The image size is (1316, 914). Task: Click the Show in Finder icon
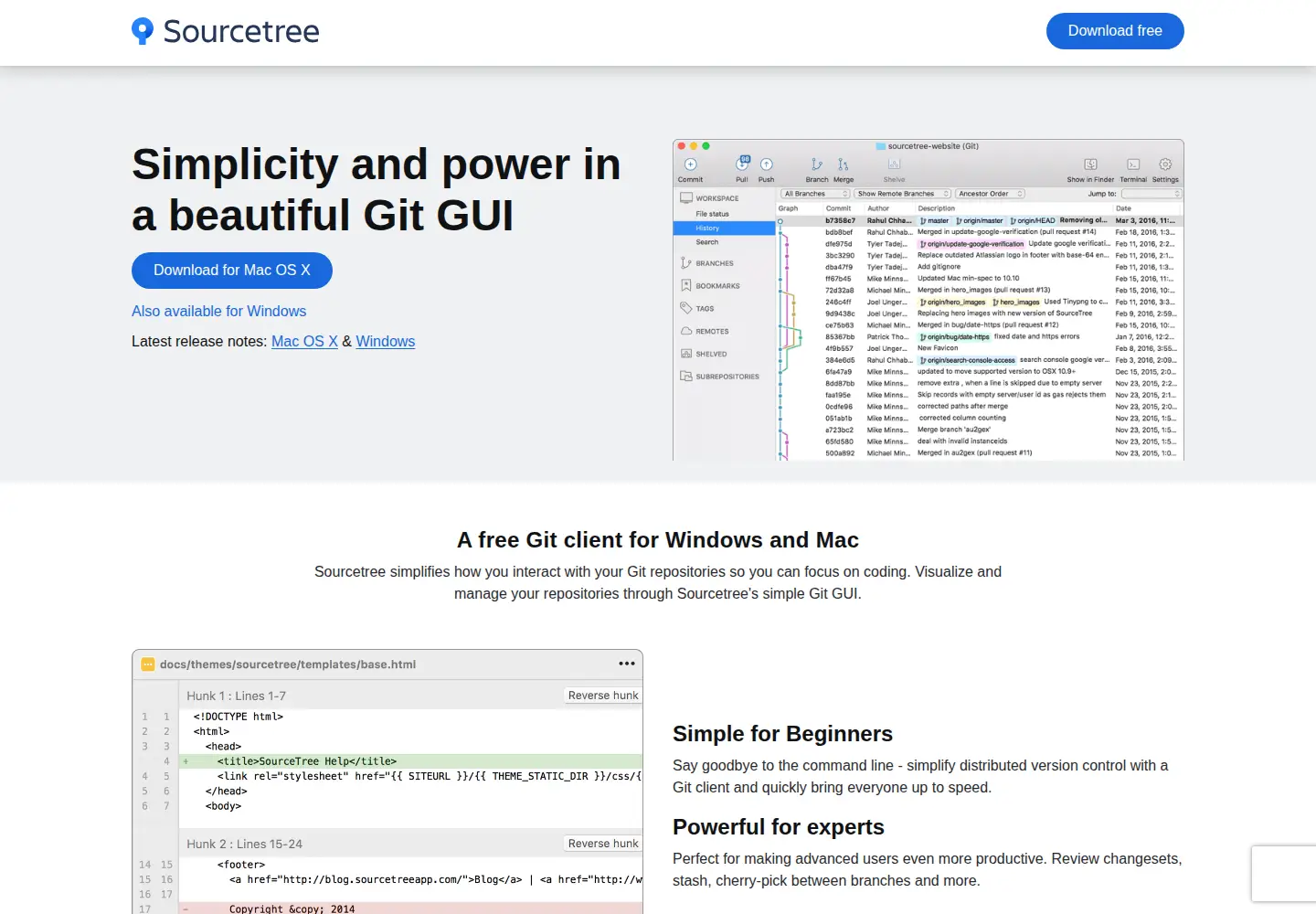coord(1090,165)
